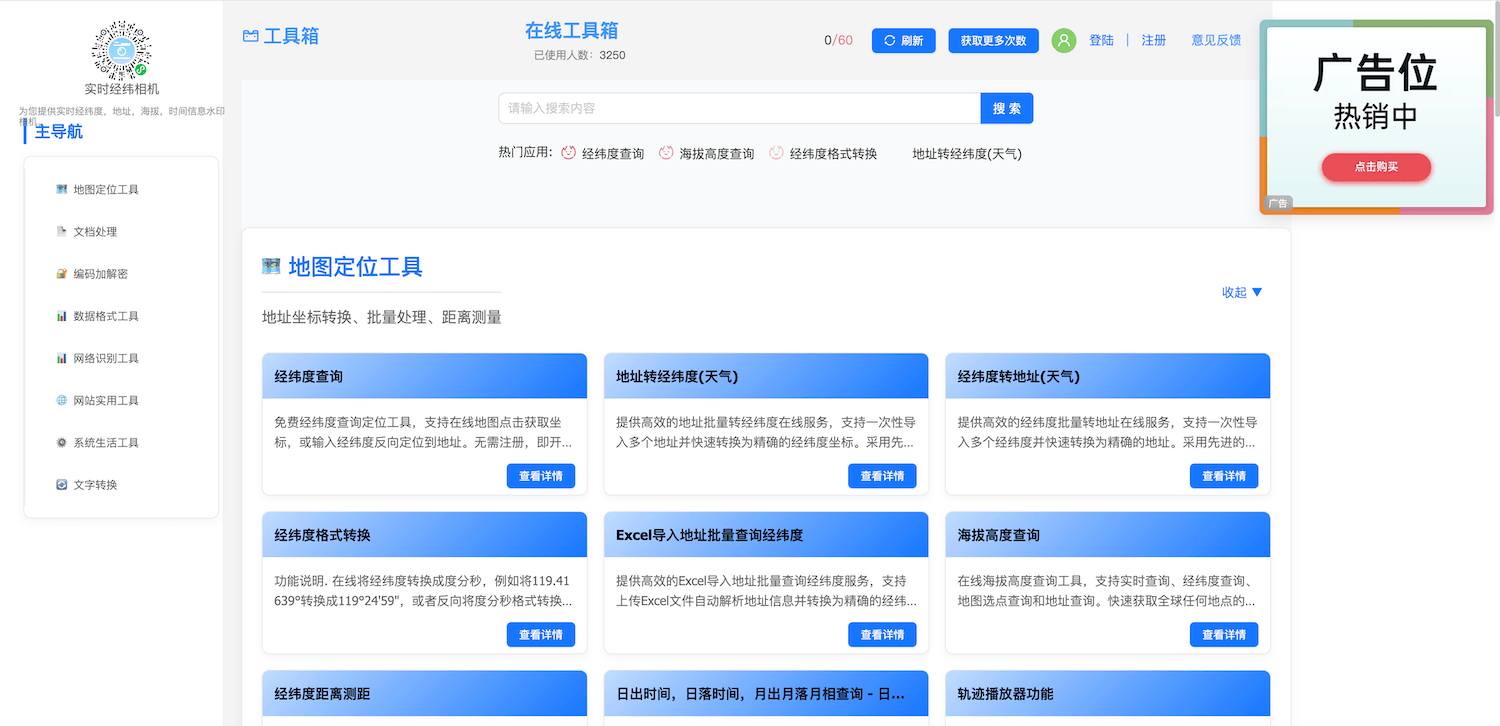Click 查看详情 on the 海拔高度查询 card
The height and width of the screenshot is (726, 1500).
[1223, 634]
